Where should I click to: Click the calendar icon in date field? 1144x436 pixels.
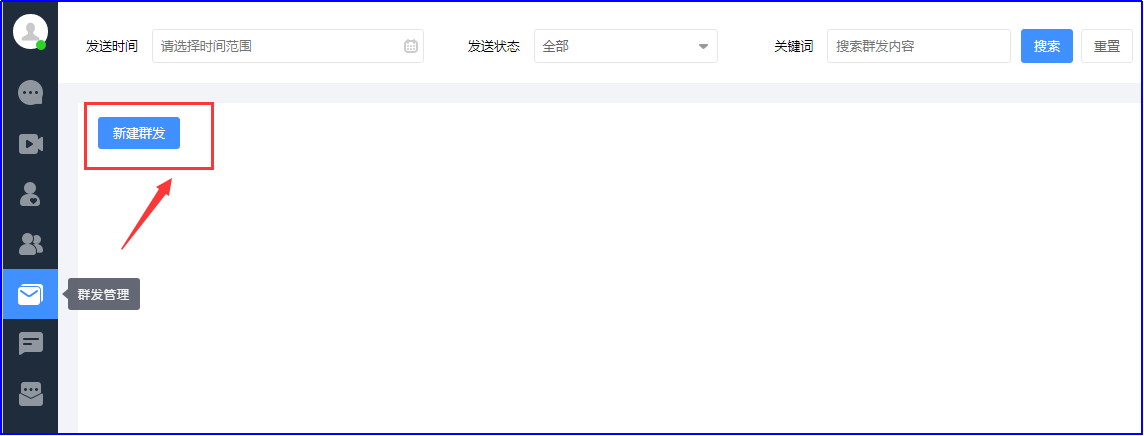[411, 46]
